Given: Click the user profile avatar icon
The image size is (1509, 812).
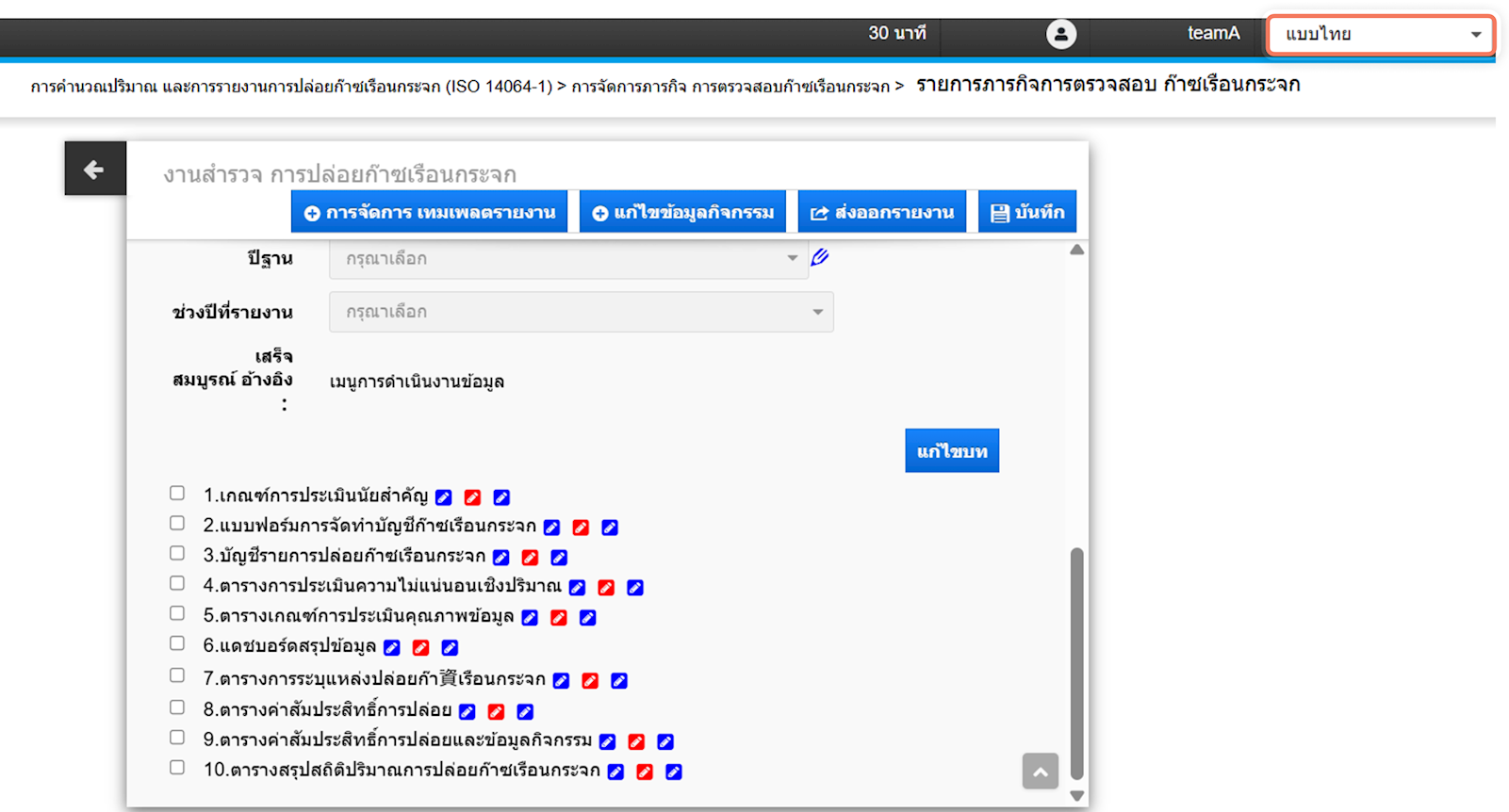Looking at the screenshot, I should (1060, 34).
